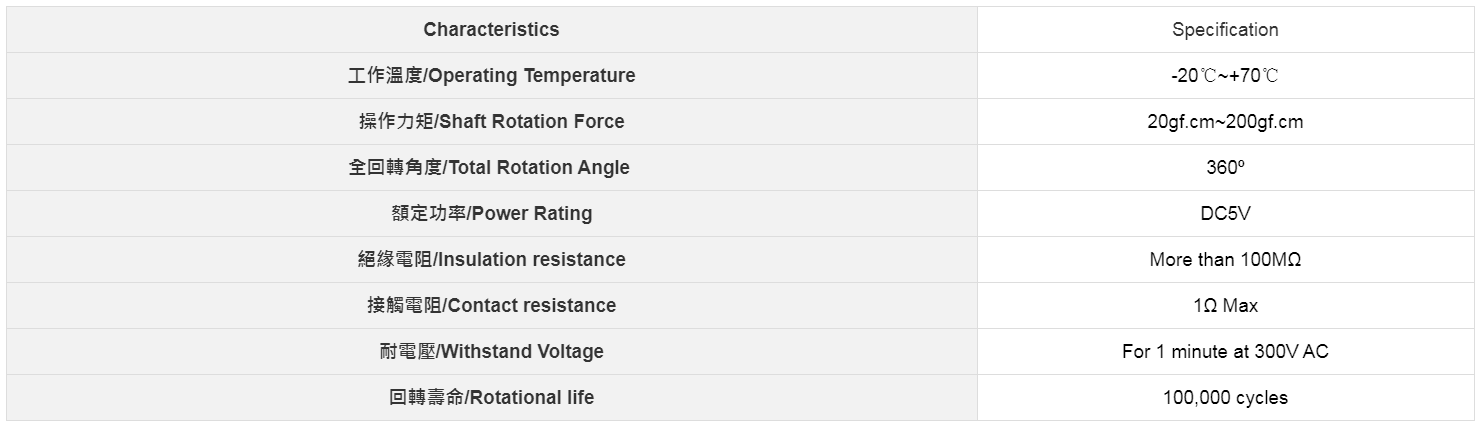Select the '1Ω Max' value
Image resolution: width=1477 pixels, height=425 pixels.
coord(1225,306)
